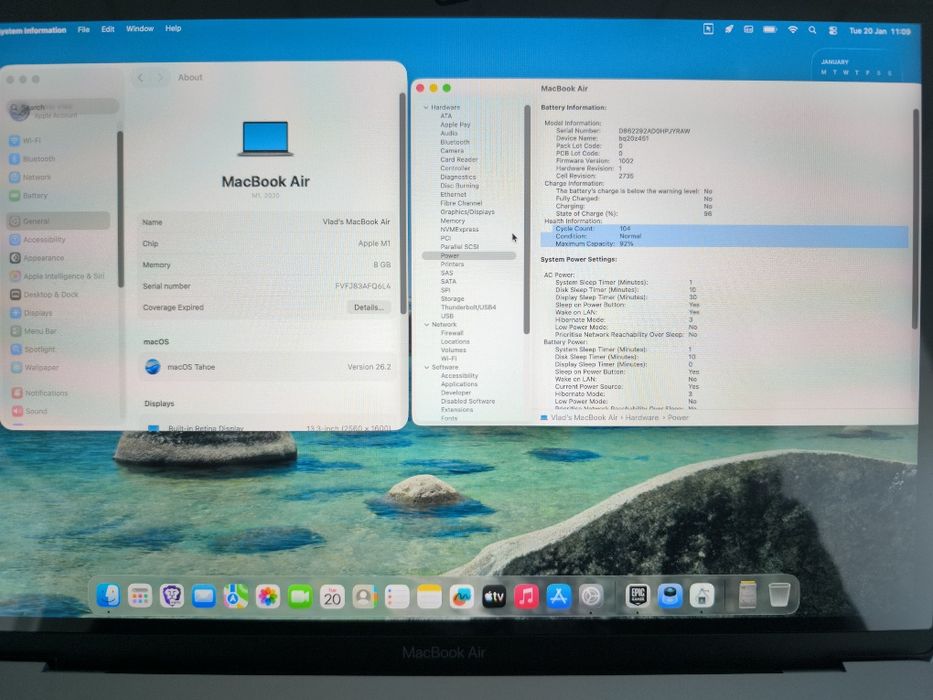Viewport: 933px width, 700px height.
Task: Open the Music app in dock
Action: [x=526, y=596]
